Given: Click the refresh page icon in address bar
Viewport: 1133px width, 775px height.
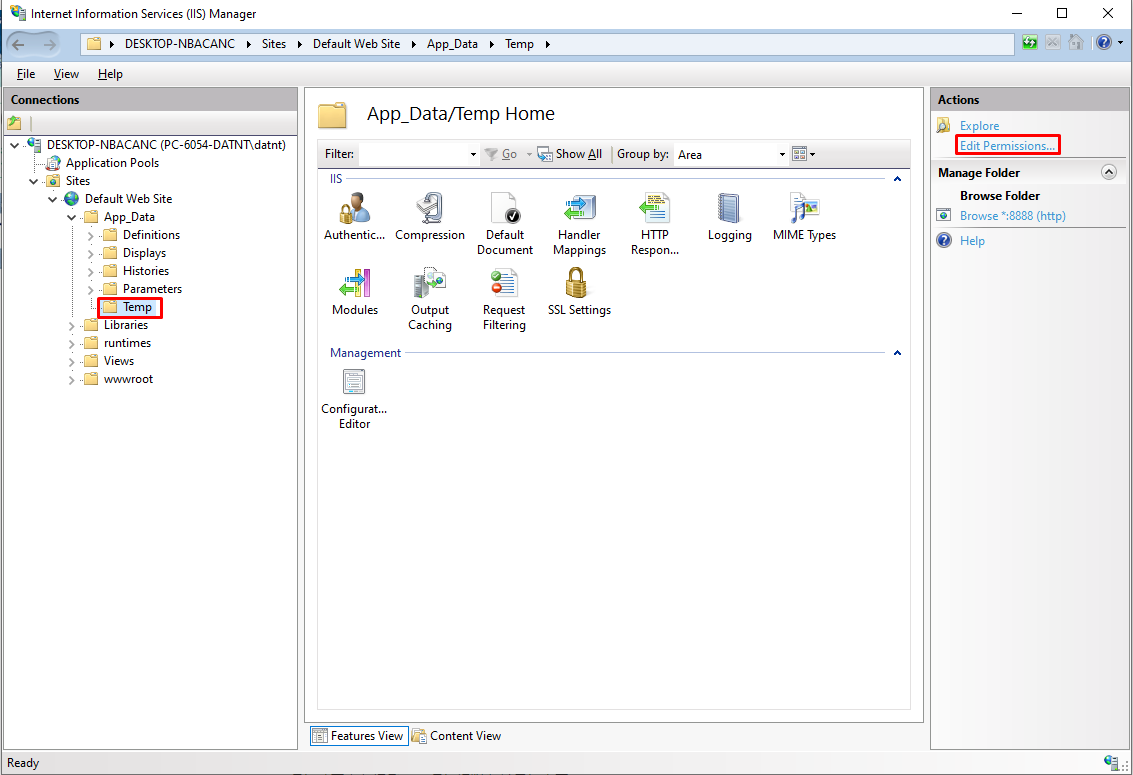Looking at the screenshot, I should pos(1030,43).
